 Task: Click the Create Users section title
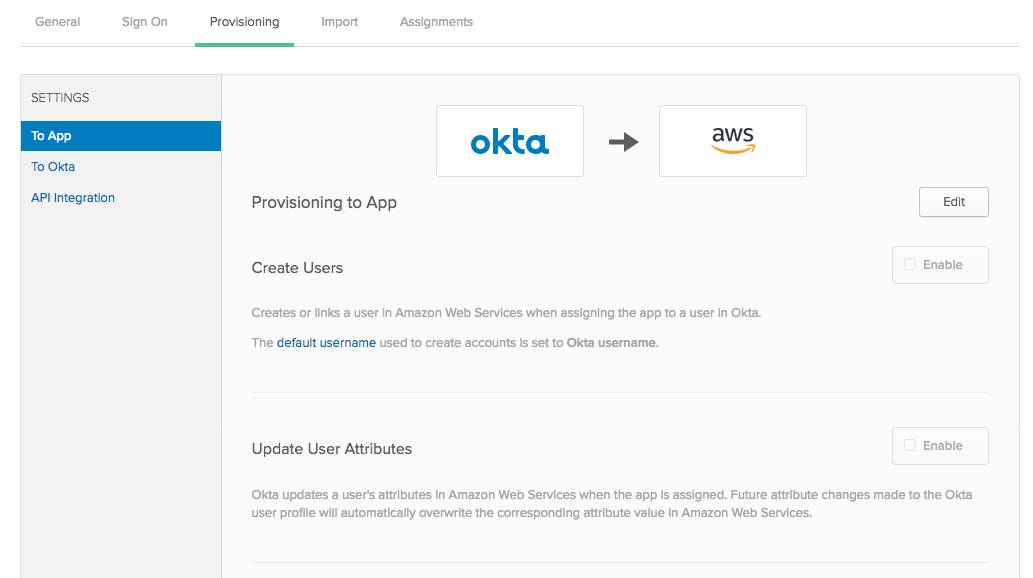click(x=297, y=268)
